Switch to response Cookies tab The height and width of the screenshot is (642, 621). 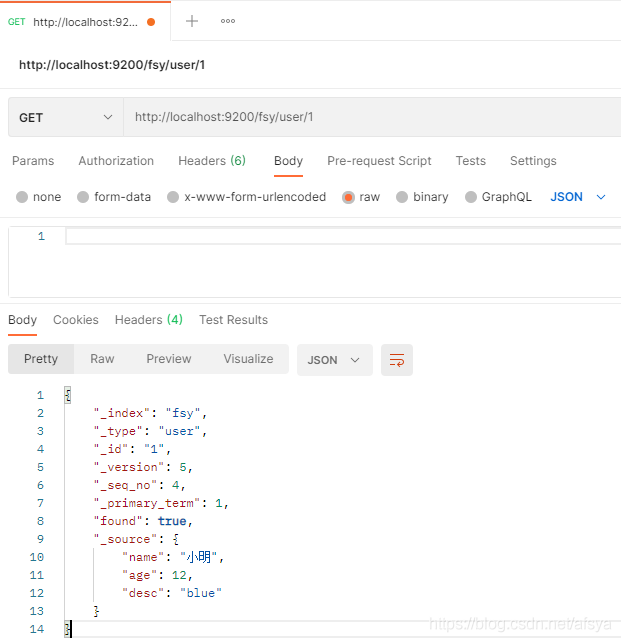click(76, 320)
